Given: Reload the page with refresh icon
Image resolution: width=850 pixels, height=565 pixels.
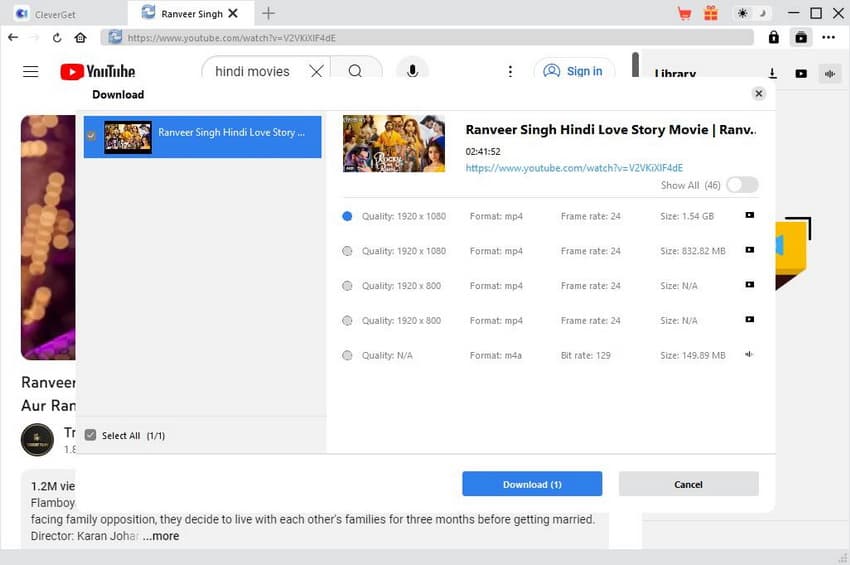Looking at the screenshot, I should click(x=57, y=37).
